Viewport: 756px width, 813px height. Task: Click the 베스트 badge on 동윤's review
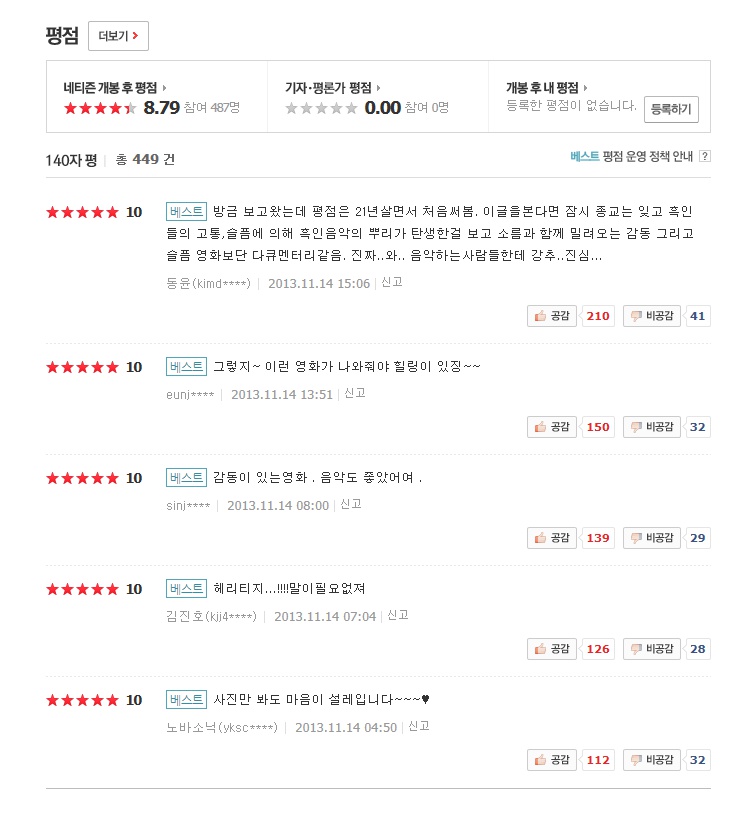pyautogui.click(x=187, y=211)
